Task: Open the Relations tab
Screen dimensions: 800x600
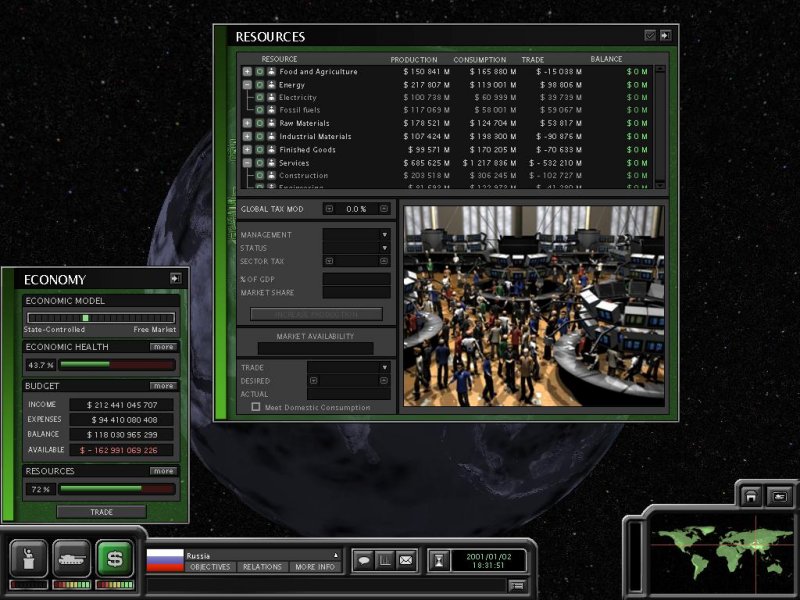Action: coord(262,567)
